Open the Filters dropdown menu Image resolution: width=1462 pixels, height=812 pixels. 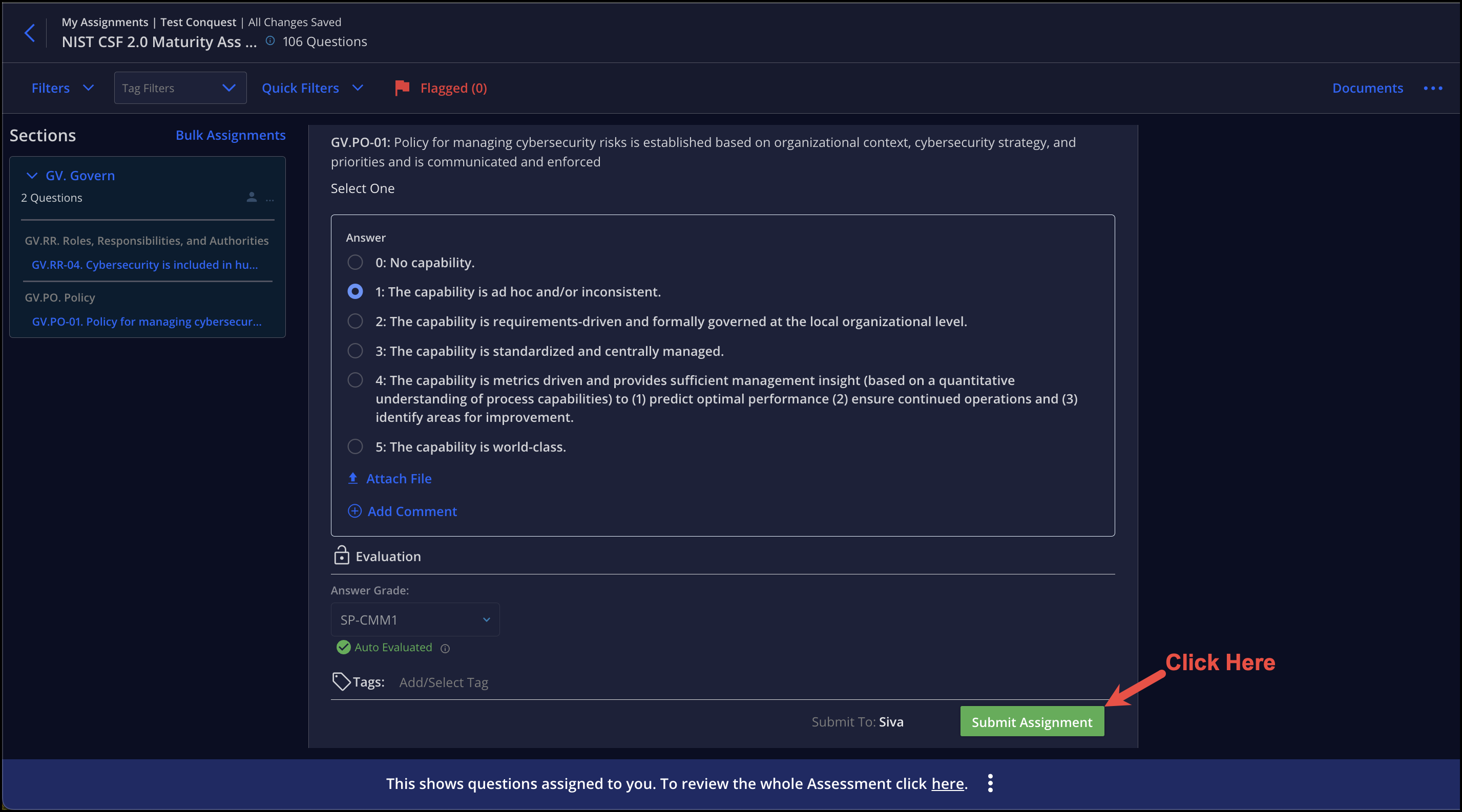pyautogui.click(x=62, y=87)
